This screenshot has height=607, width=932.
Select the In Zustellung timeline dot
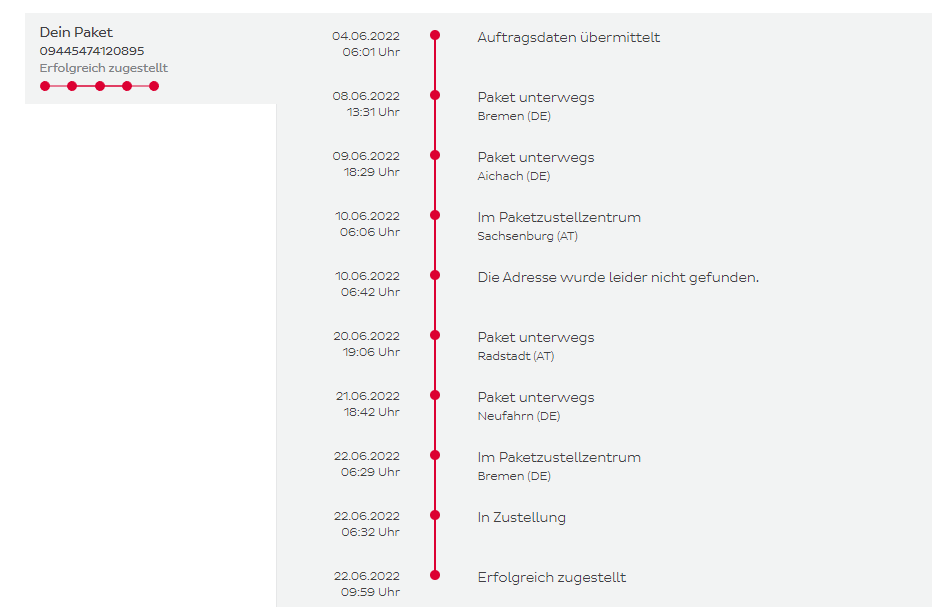(435, 515)
